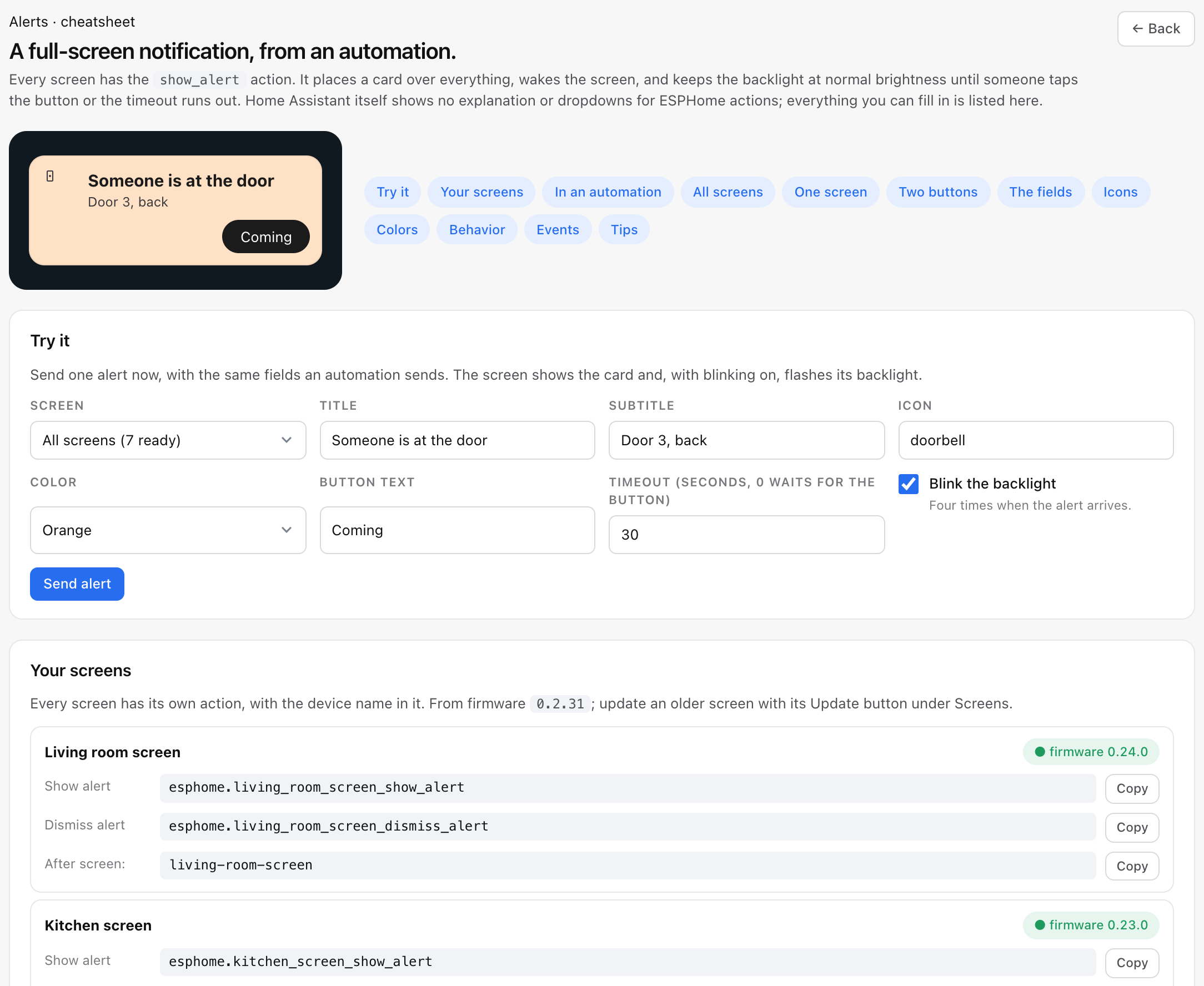Click the Kitchen screen heading
The width and height of the screenshot is (1204, 986).
[x=98, y=925]
